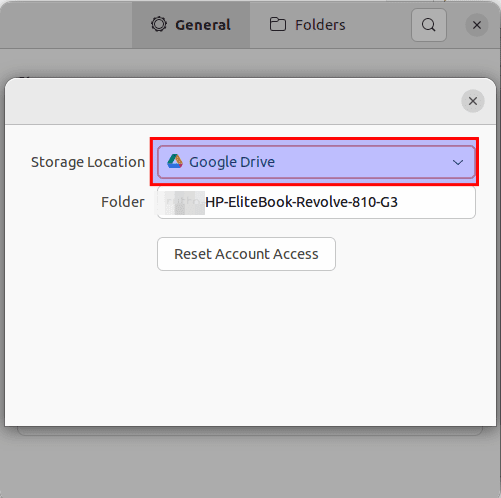501x498 pixels.
Task: Click Reset Account Access button
Action: click(246, 254)
